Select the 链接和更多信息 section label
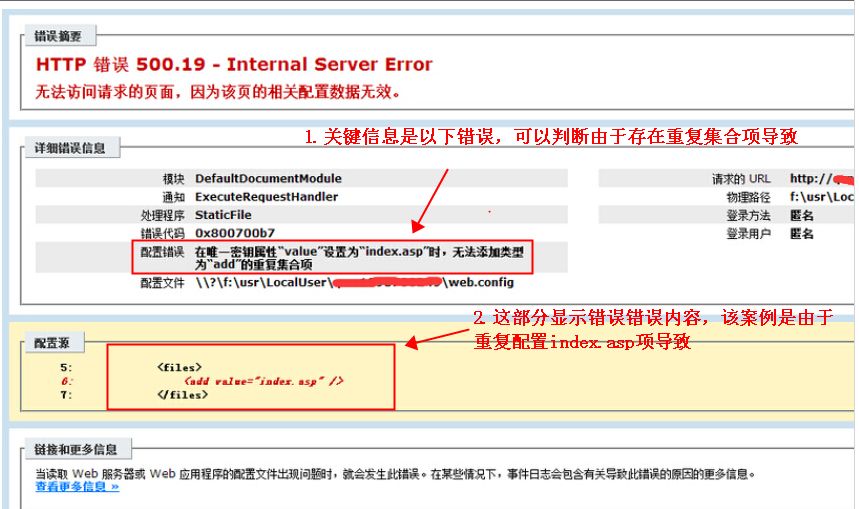The height and width of the screenshot is (509, 859). pyautogui.click(x=76, y=449)
